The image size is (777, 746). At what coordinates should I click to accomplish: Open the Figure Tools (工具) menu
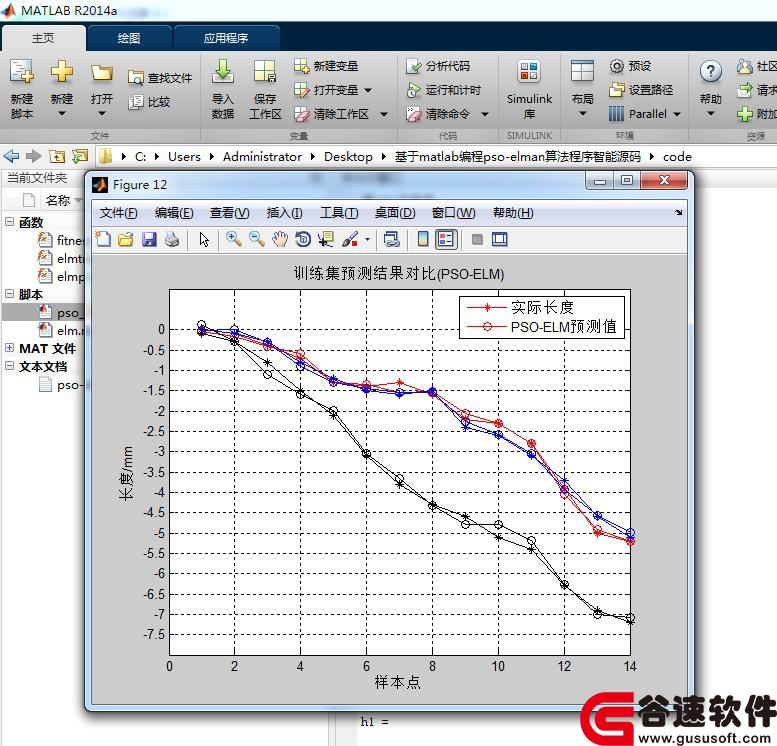click(339, 213)
